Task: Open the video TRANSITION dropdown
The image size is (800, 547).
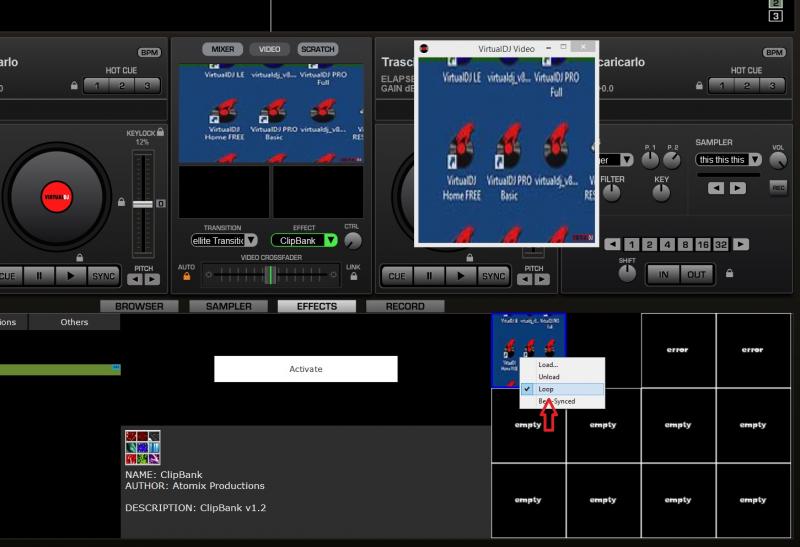Action: tap(252, 240)
